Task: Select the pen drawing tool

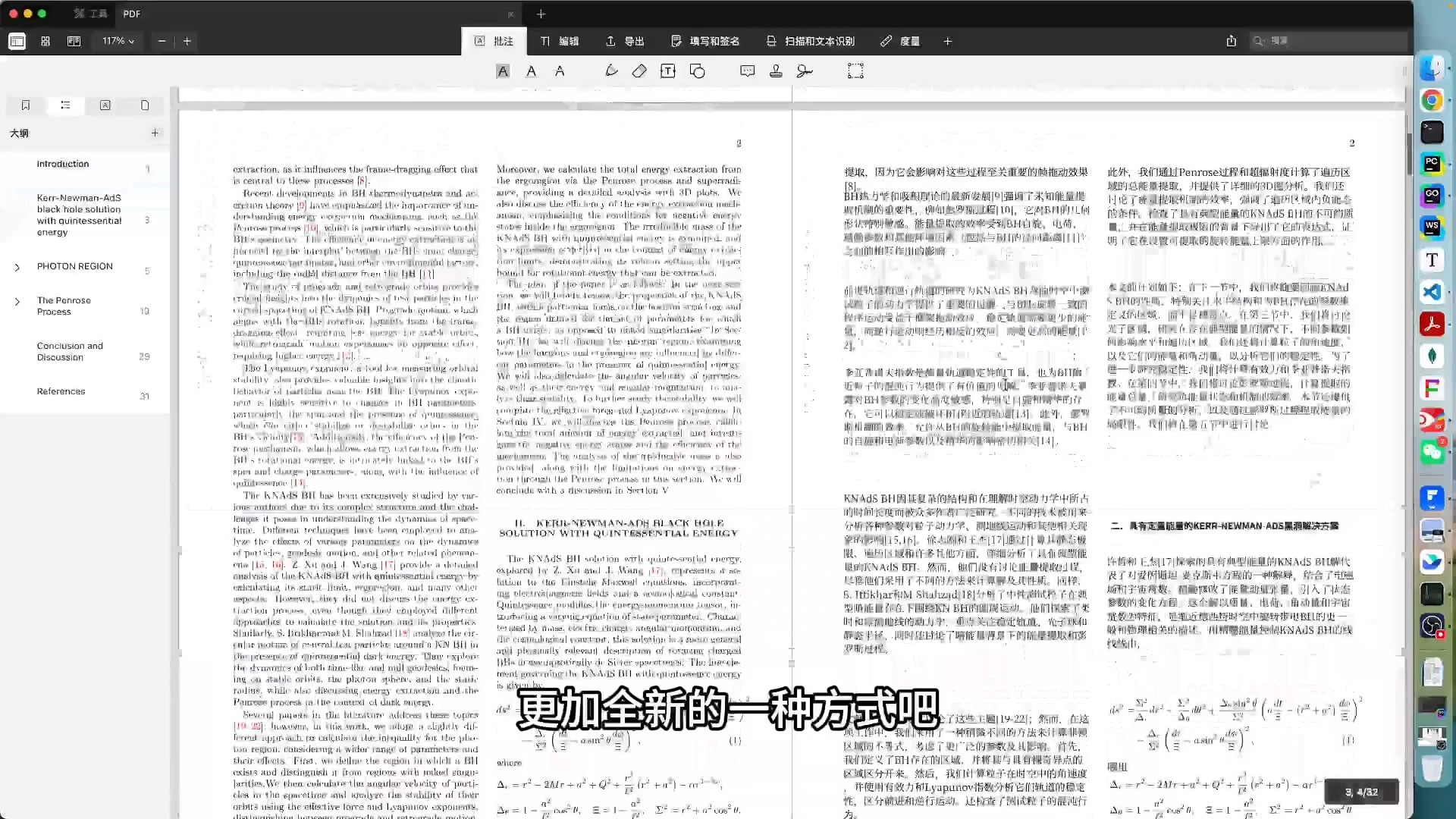Action: [611, 71]
